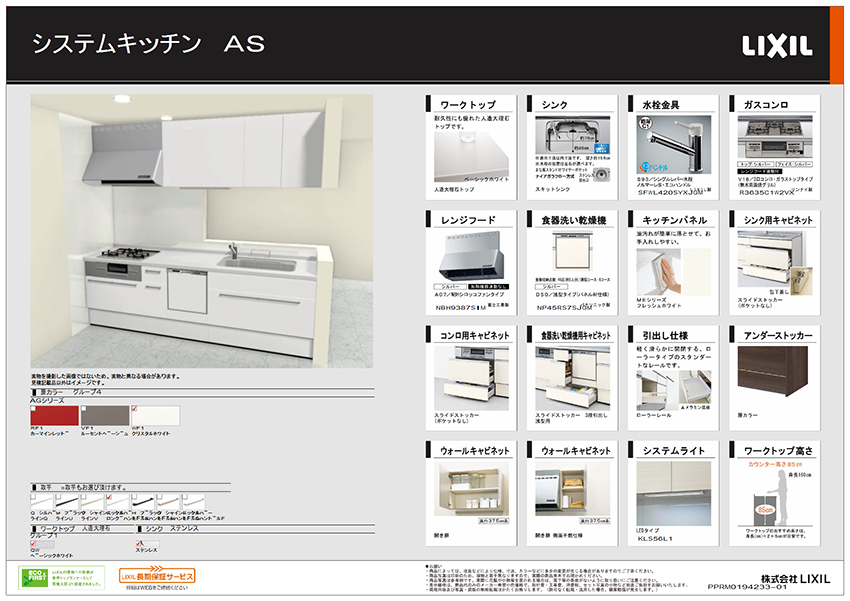This screenshot has height=601, width=850.
Task: Click the document number PPRM0194233-01
Action: [x=747, y=587]
